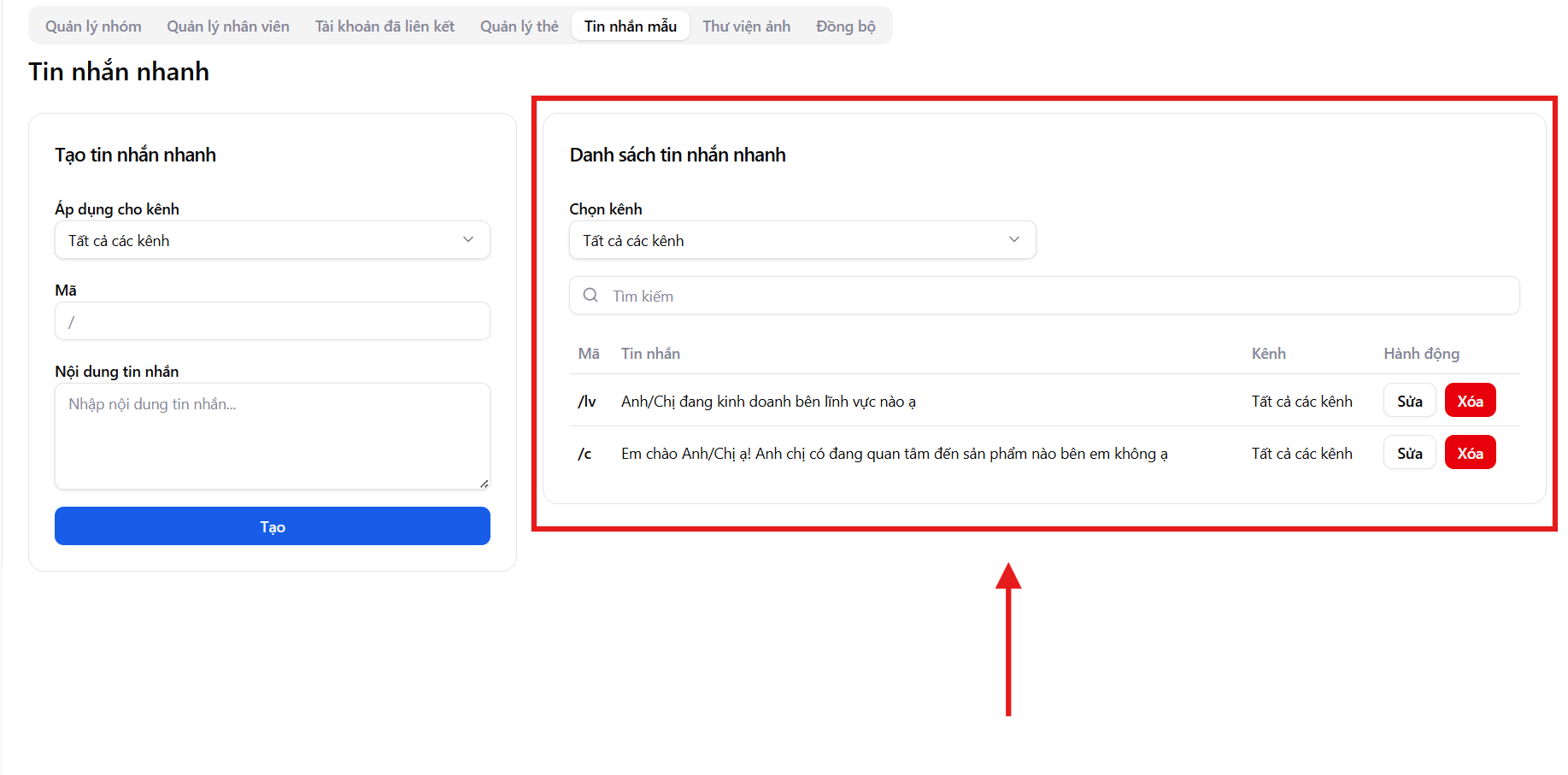Click "Sửa" for the /lv message
This screenshot has width=1568, height=775.
click(1409, 401)
